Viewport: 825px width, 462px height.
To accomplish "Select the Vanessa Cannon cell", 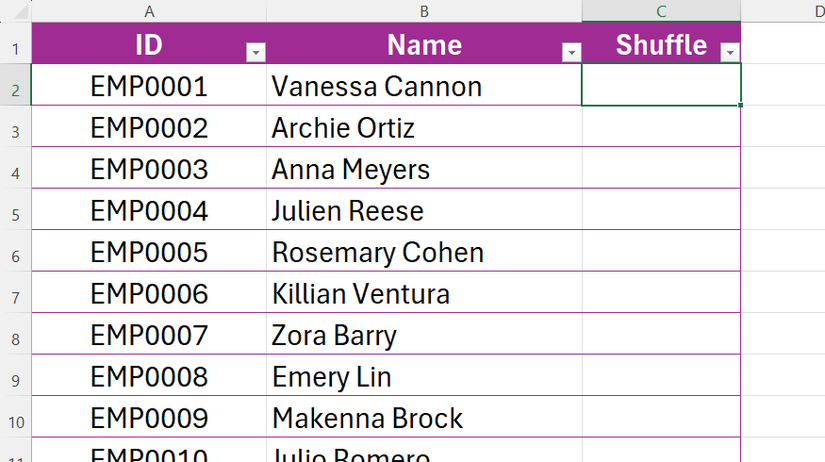I will pyautogui.click(x=424, y=86).
